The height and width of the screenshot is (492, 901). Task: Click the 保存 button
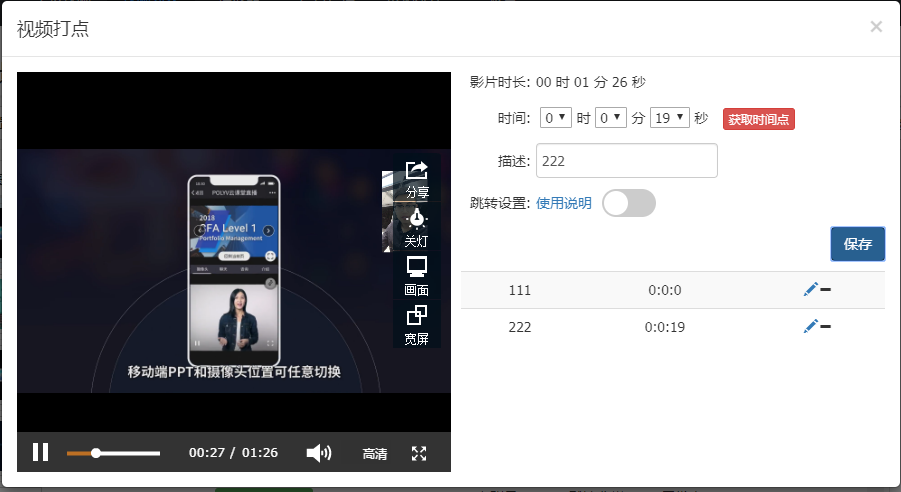tap(857, 244)
